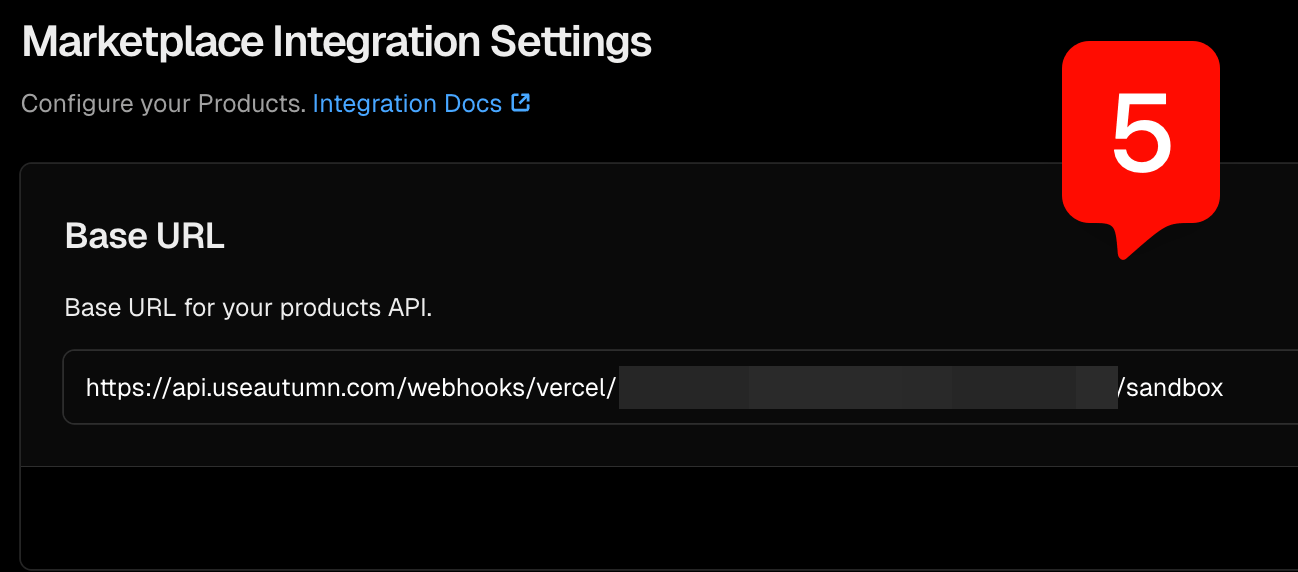The height and width of the screenshot is (572, 1298).
Task: Click the redacted segment inside the URL field
Action: [868, 388]
